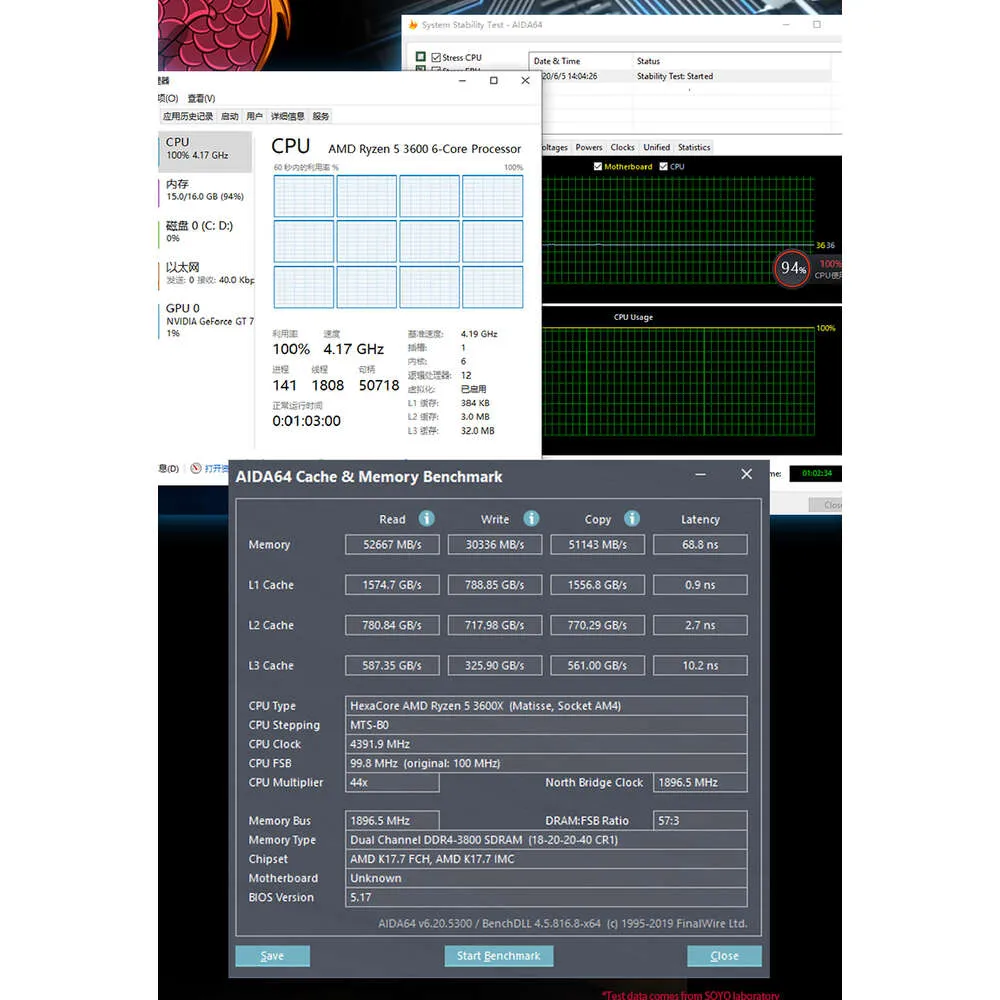Switch to the Clocks tab in Stability Test

click(x=622, y=147)
